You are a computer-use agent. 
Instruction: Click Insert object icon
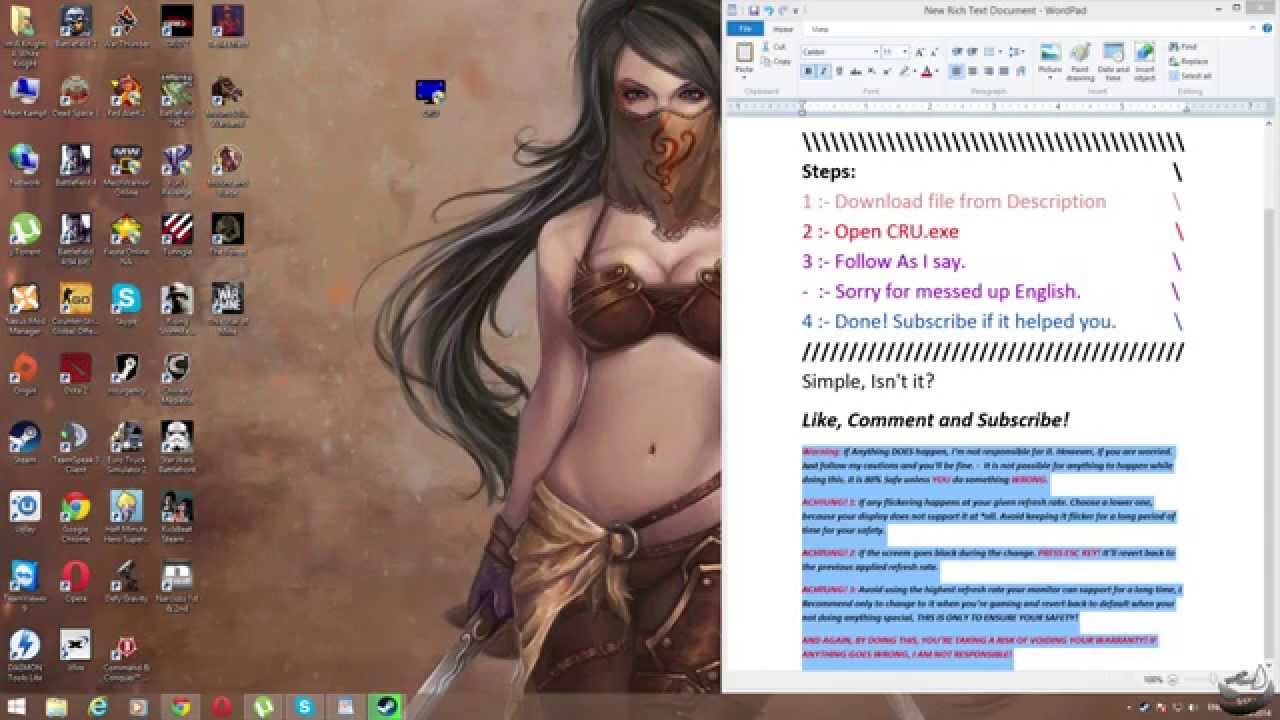[1144, 52]
